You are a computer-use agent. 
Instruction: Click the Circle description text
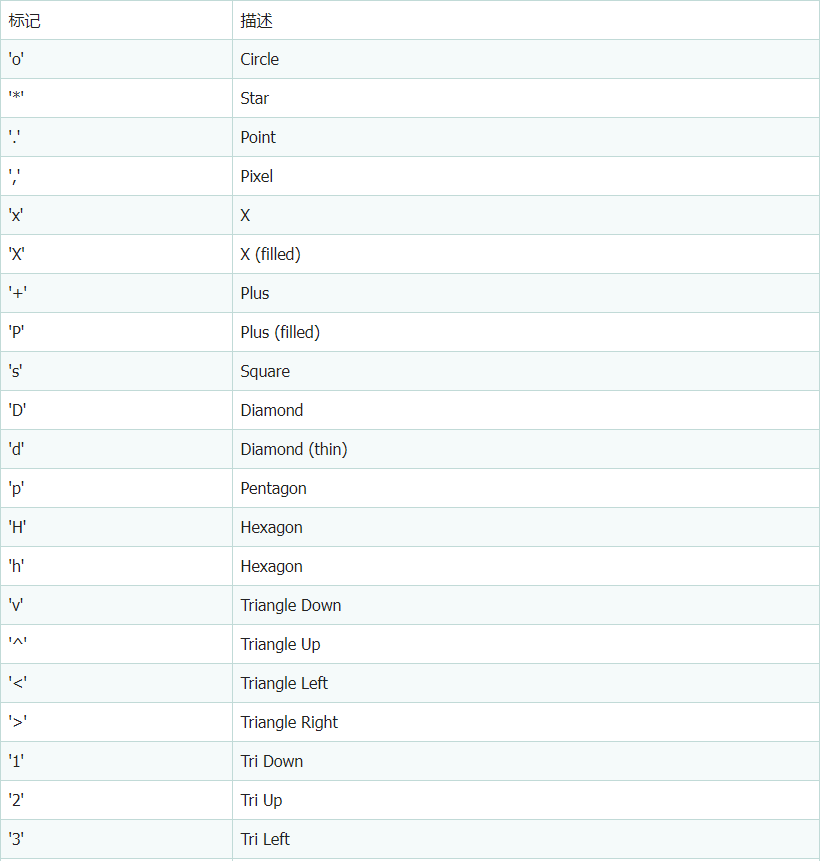(260, 59)
